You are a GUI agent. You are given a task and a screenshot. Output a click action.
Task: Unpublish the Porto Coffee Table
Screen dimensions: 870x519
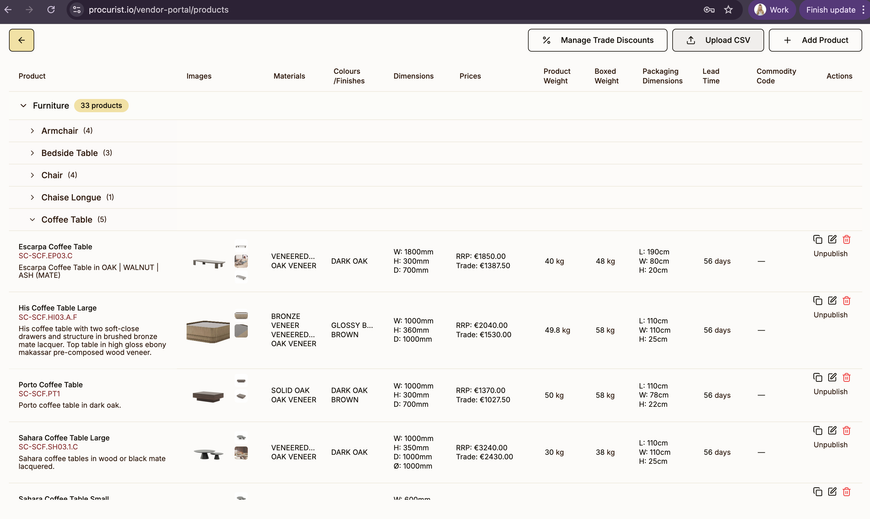[830, 392]
